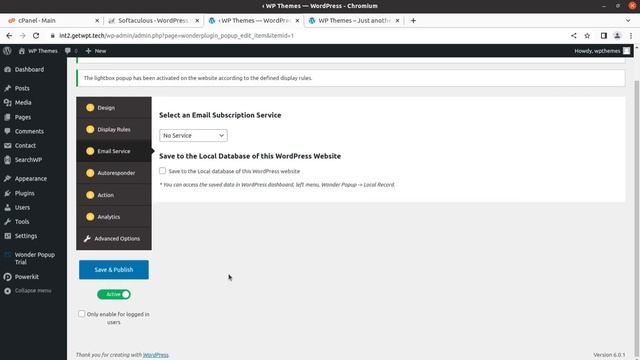This screenshot has width=640, height=360.
Task: Enable Only enable for logged in users
Action: (82, 314)
